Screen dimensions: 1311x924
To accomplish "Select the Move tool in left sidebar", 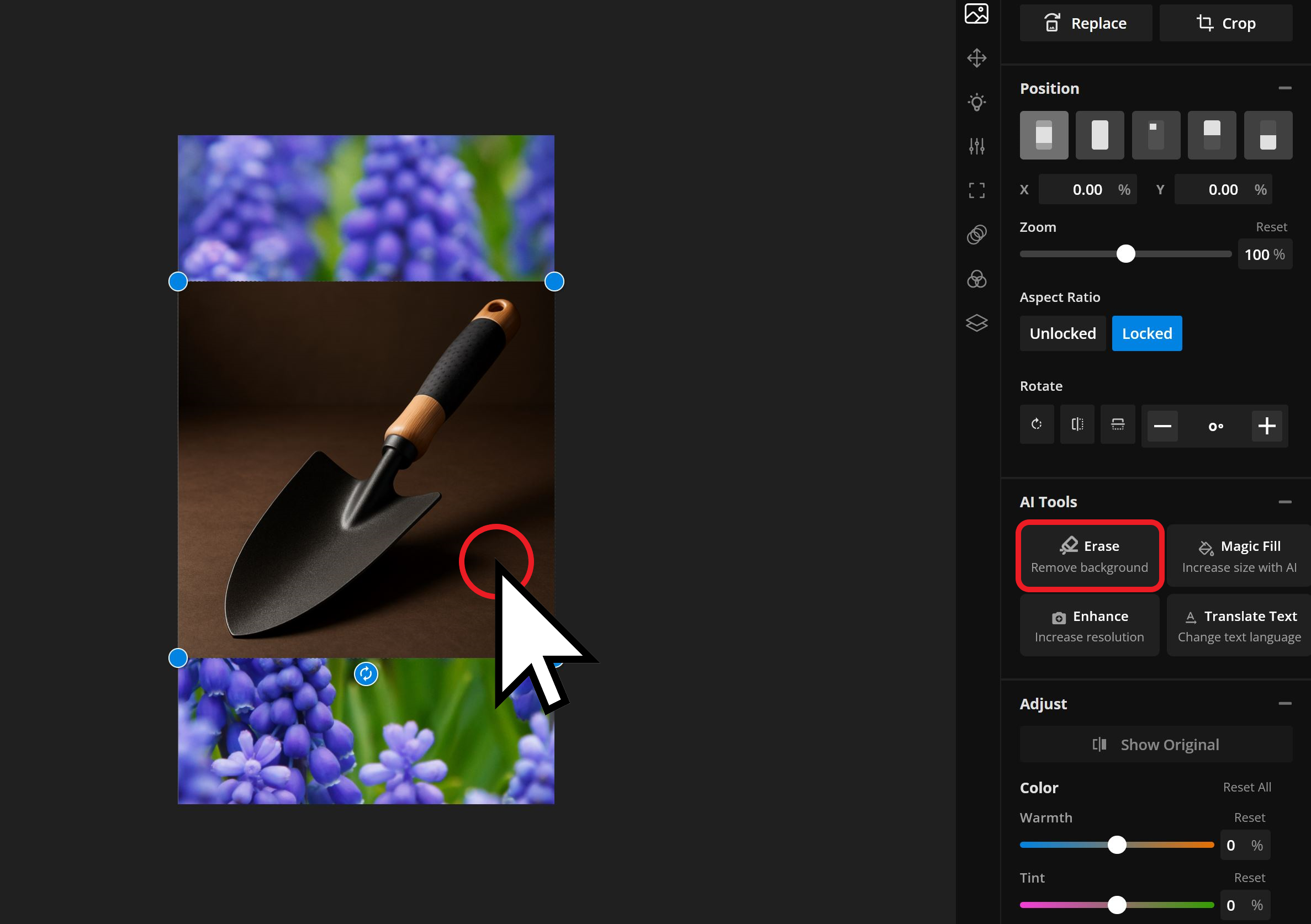I will [976, 57].
